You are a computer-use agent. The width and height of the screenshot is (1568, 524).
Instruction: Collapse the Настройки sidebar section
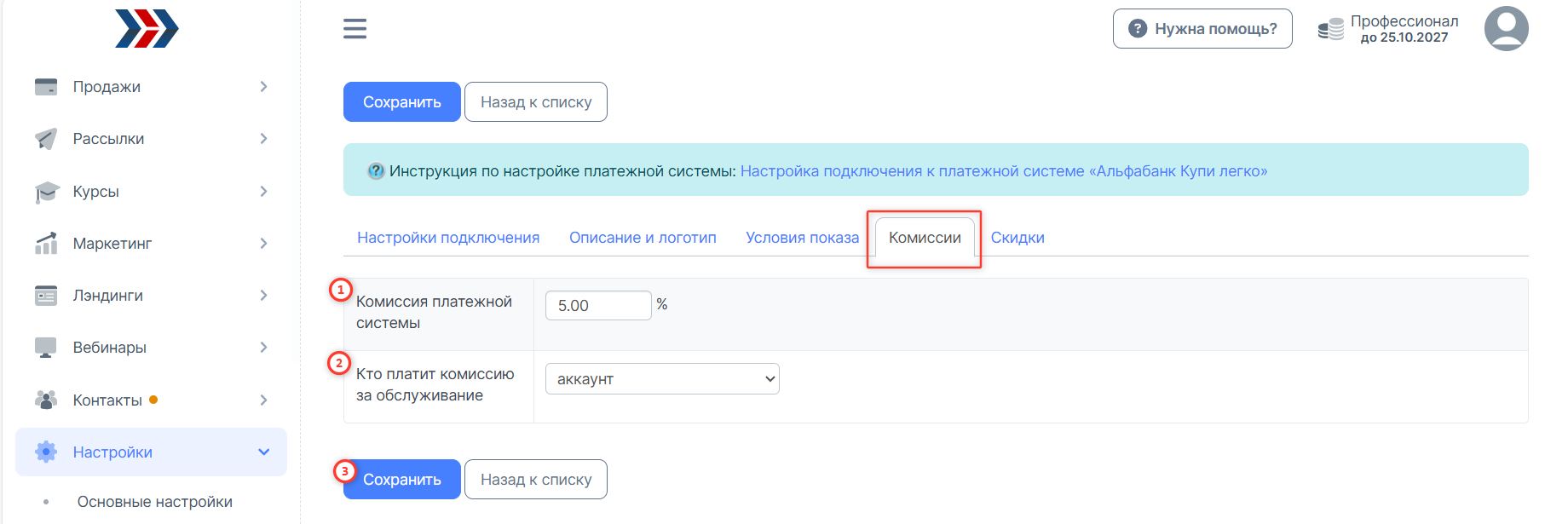[263, 452]
